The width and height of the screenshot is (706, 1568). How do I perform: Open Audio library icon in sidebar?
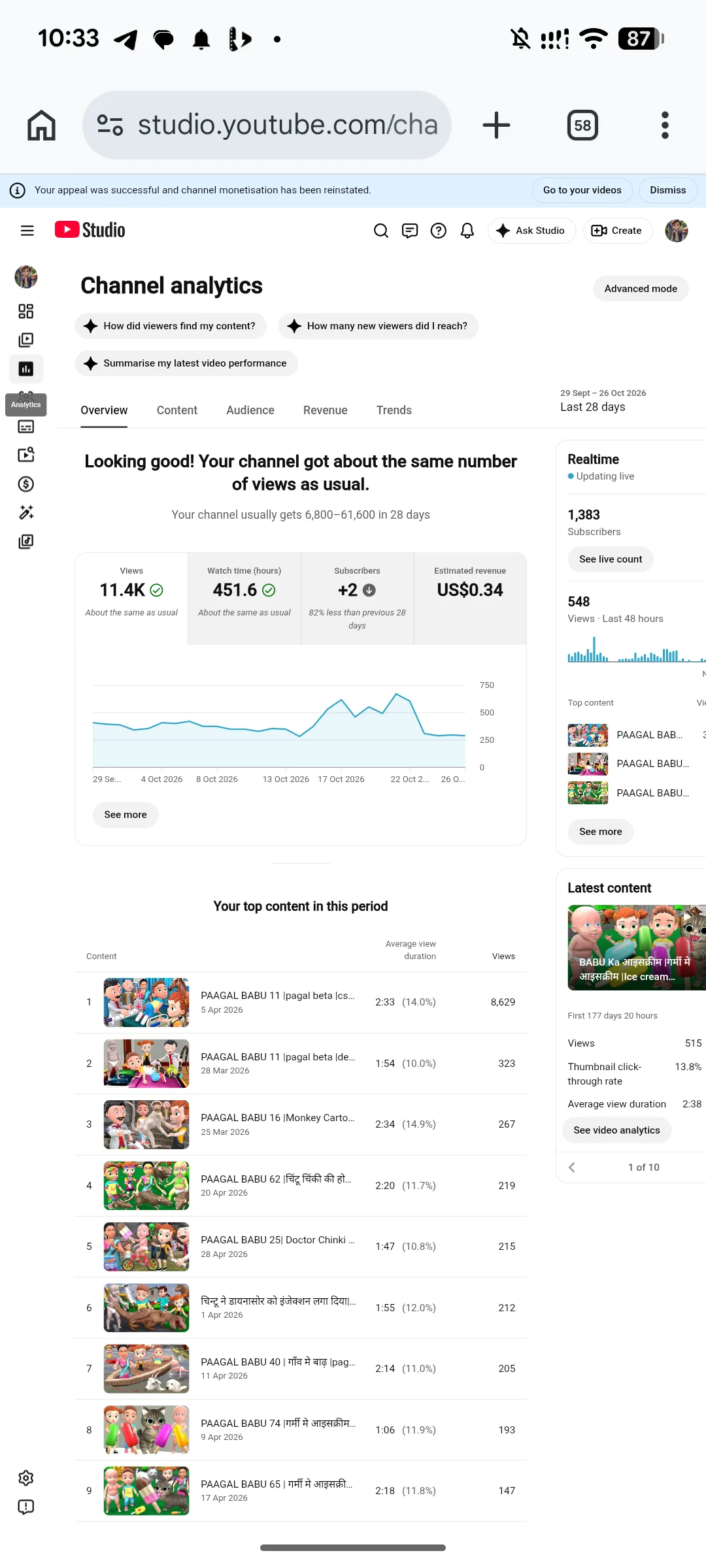click(x=26, y=541)
